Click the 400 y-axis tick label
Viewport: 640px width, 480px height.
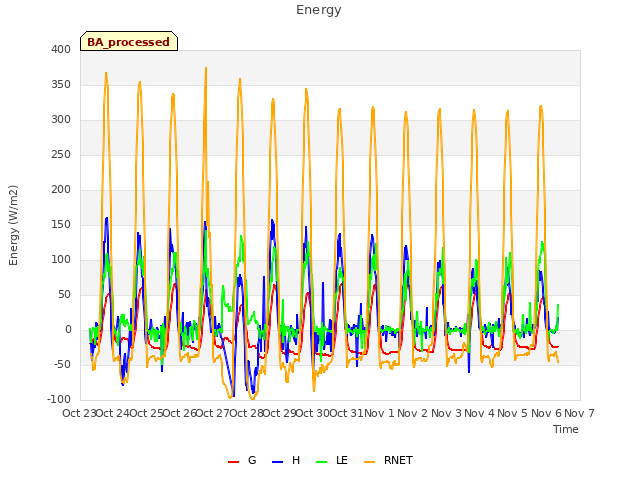click(61, 49)
